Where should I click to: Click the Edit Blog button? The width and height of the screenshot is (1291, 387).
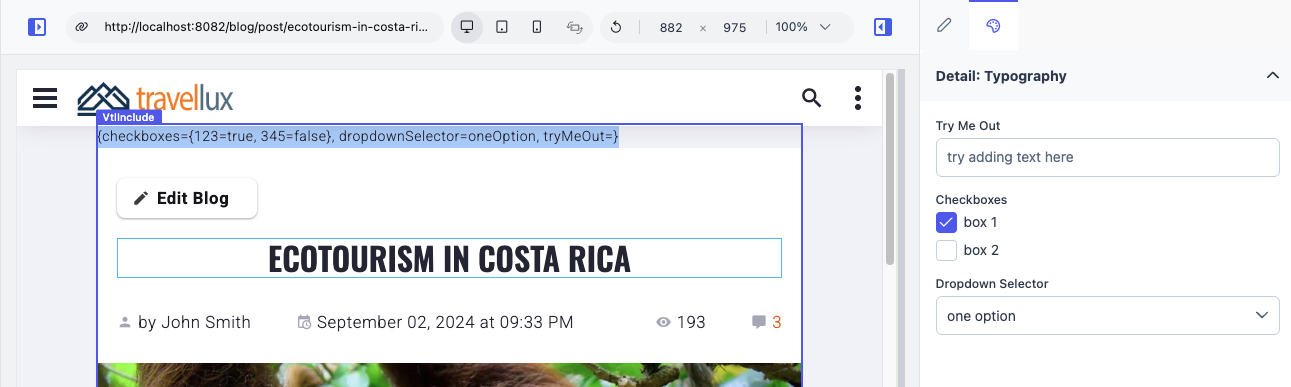[x=187, y=198]
